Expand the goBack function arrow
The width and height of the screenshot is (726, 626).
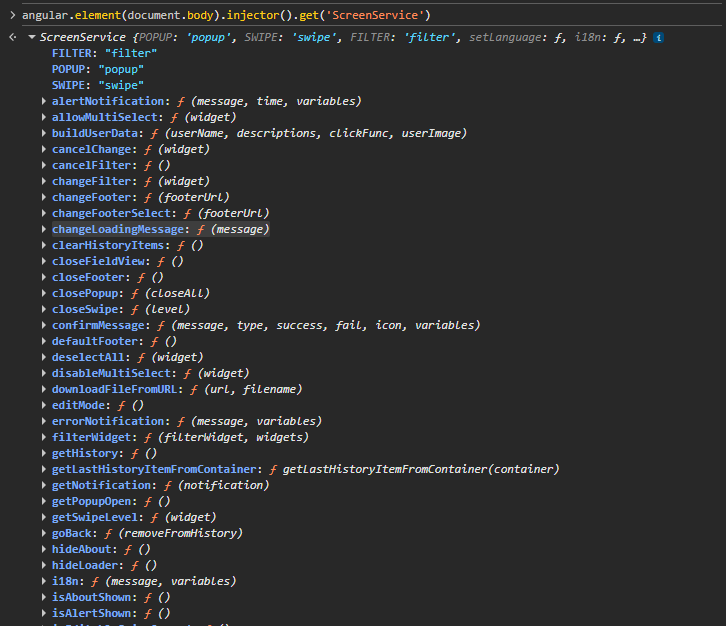click(x=44, y=533)
